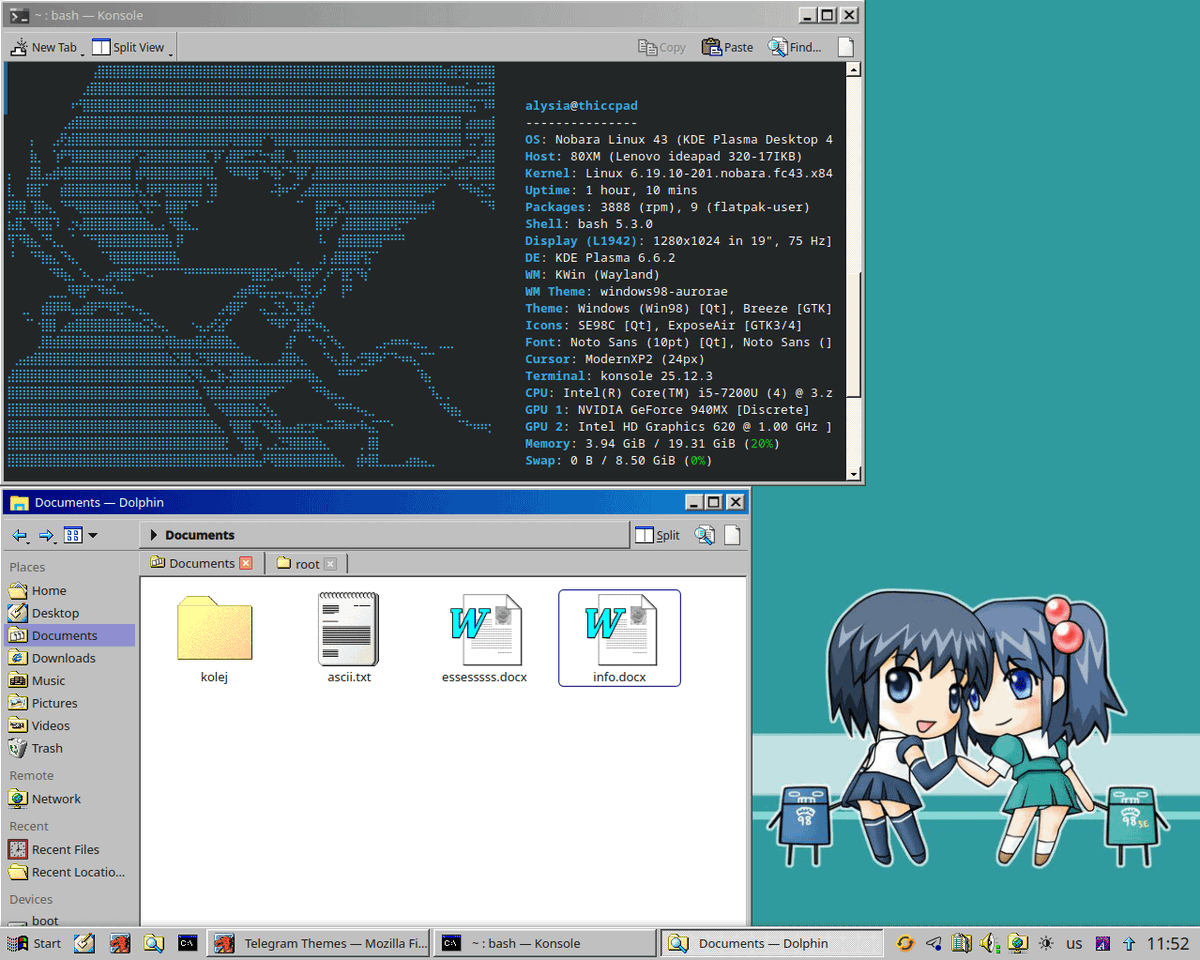
Task: Click the Start button
Action: 33,943
